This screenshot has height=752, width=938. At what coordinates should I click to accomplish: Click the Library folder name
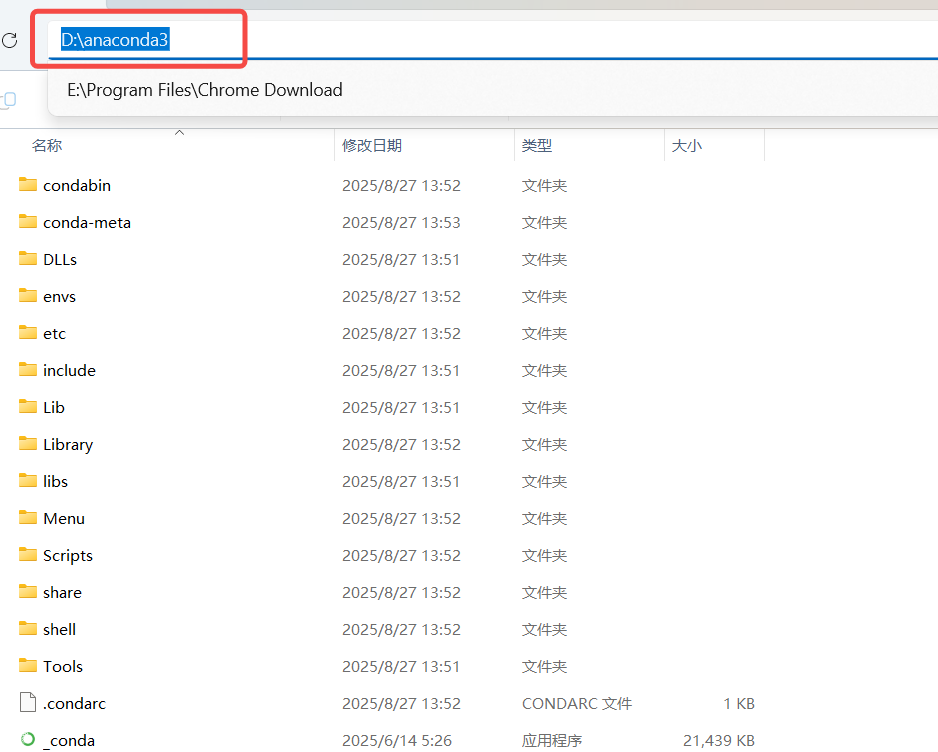tap(68, 445)
